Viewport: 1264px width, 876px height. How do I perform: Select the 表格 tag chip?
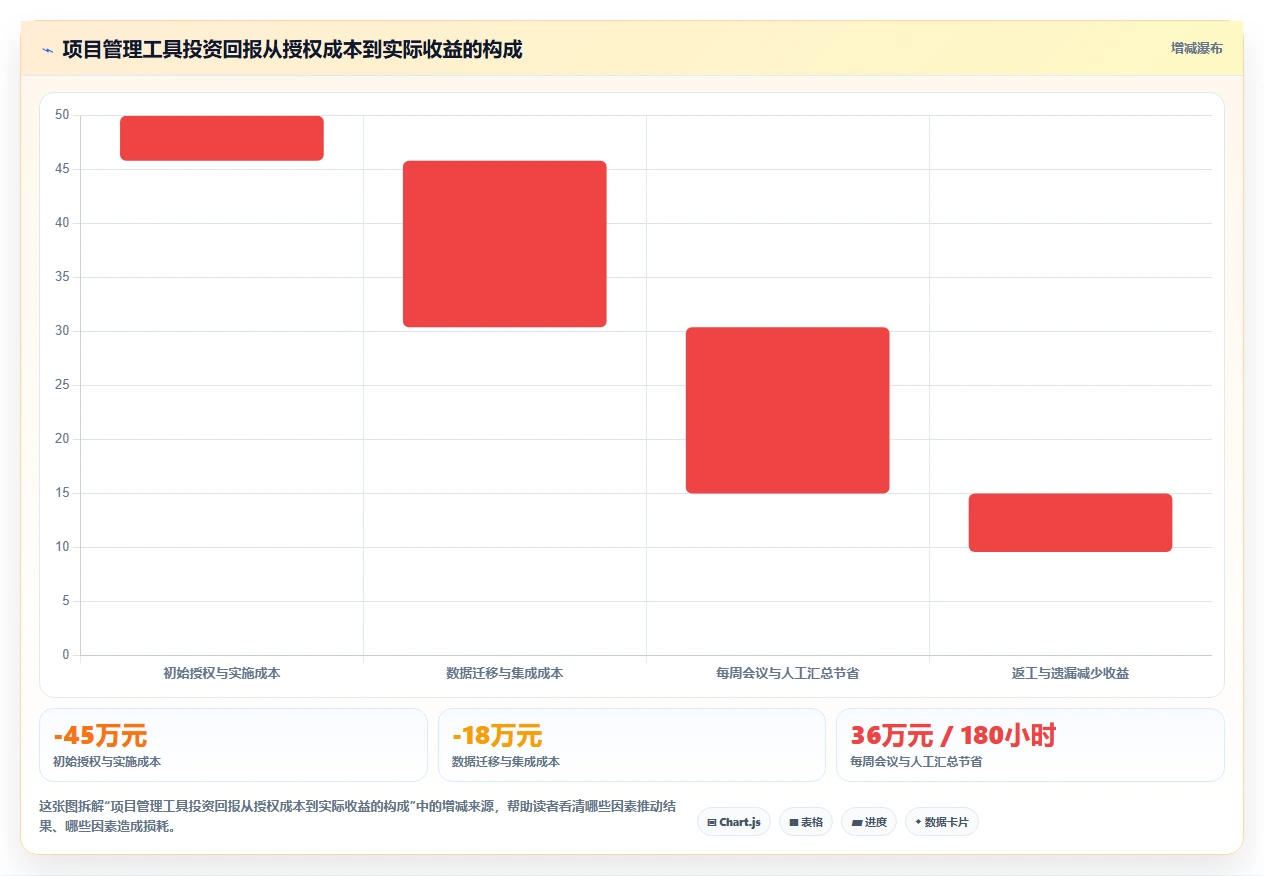[806, 822]
